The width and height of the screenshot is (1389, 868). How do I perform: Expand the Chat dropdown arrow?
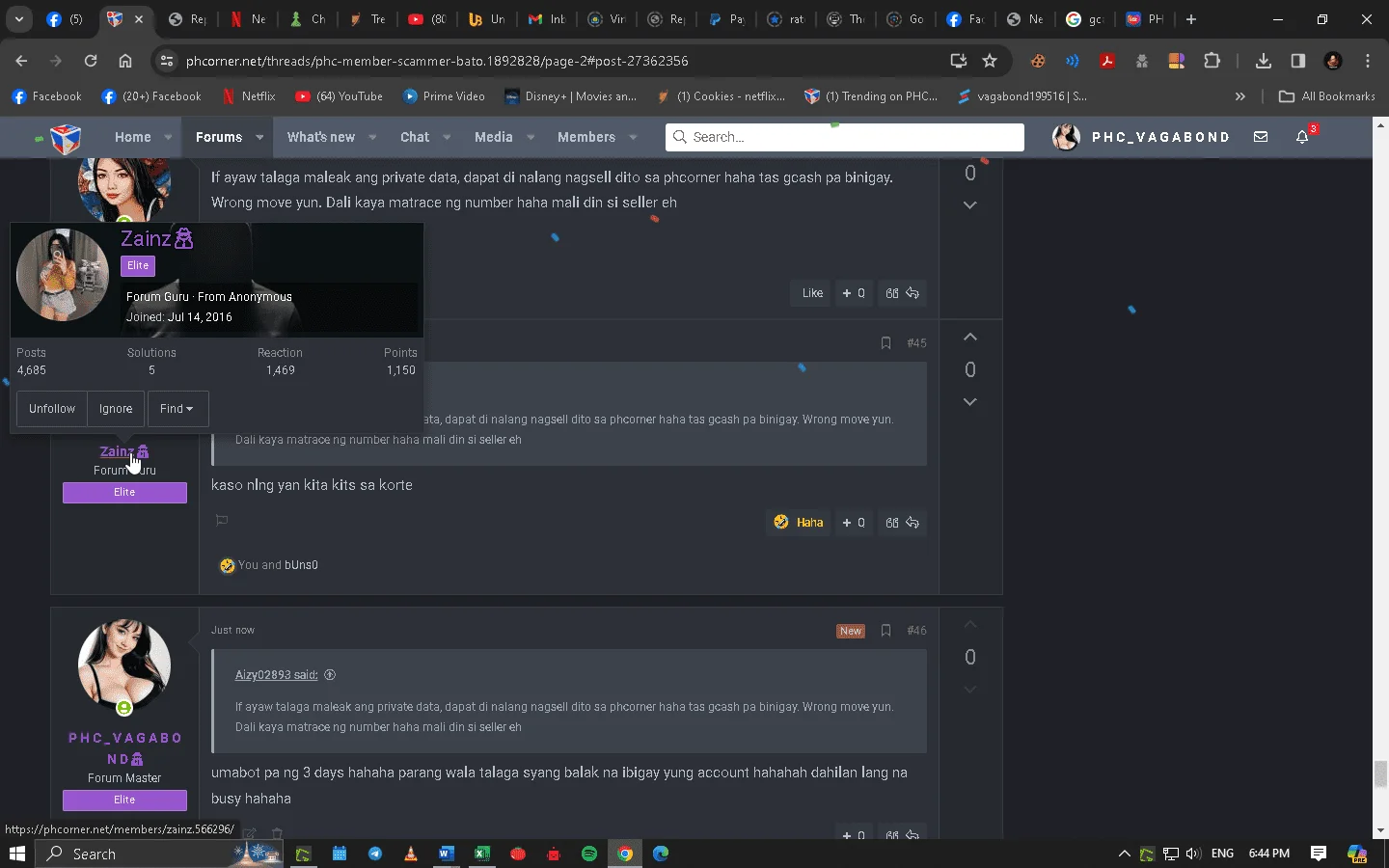[447, 137]
